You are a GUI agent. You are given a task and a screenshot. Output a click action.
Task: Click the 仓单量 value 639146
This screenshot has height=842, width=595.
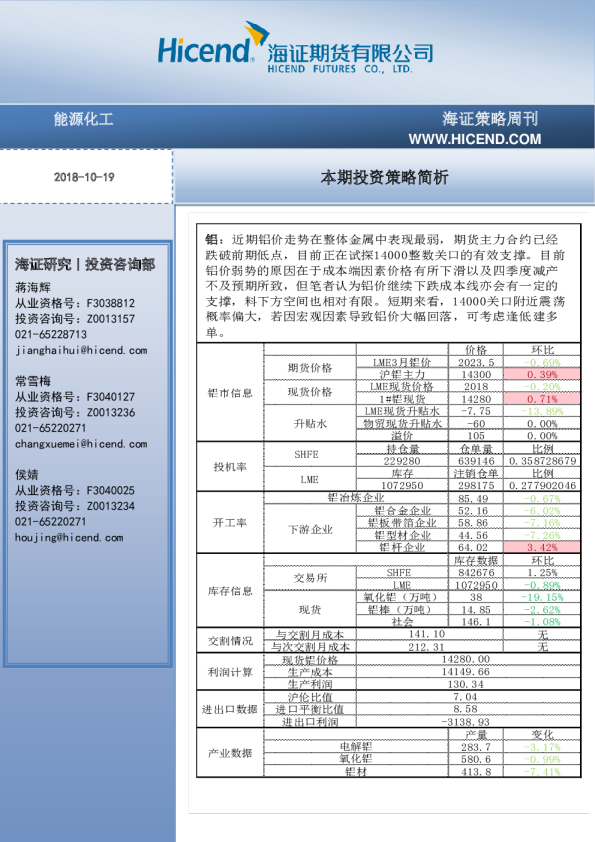[476, 461]
